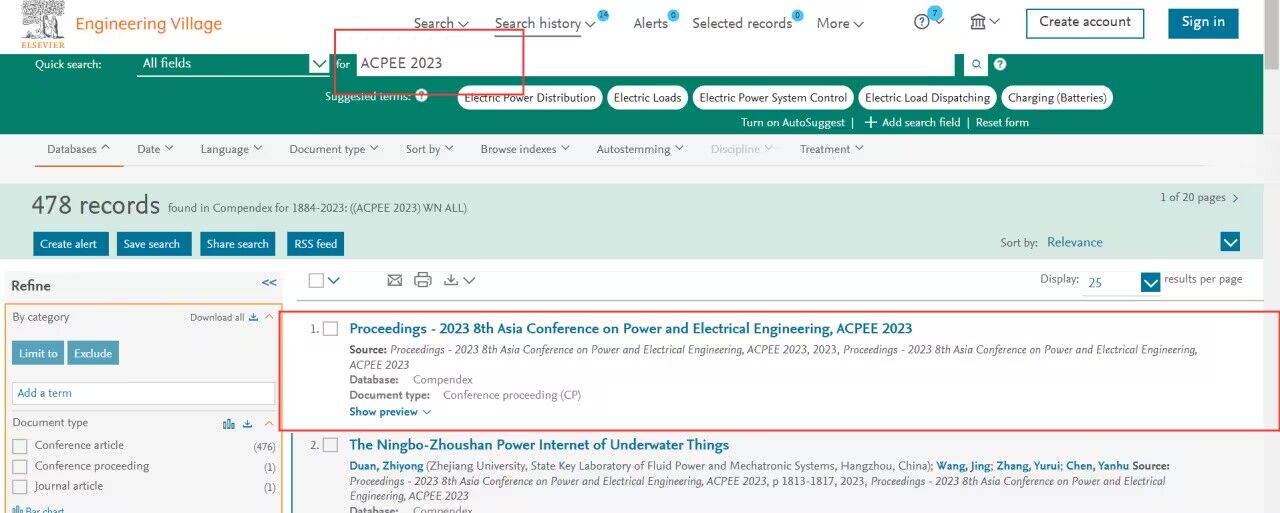Click the Save search button

point(152,243)
